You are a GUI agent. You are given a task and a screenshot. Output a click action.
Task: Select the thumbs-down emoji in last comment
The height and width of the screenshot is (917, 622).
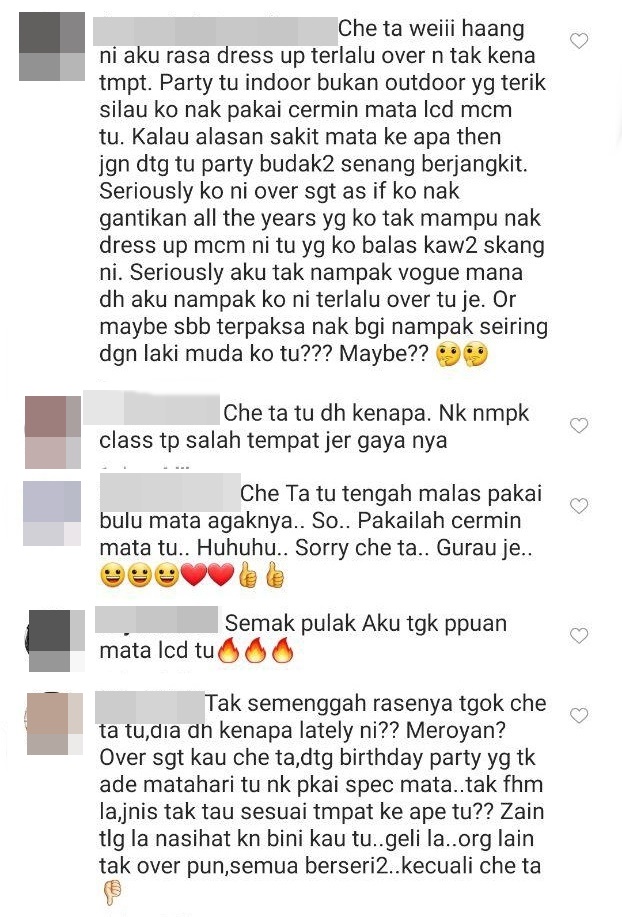tap(112, 893)
